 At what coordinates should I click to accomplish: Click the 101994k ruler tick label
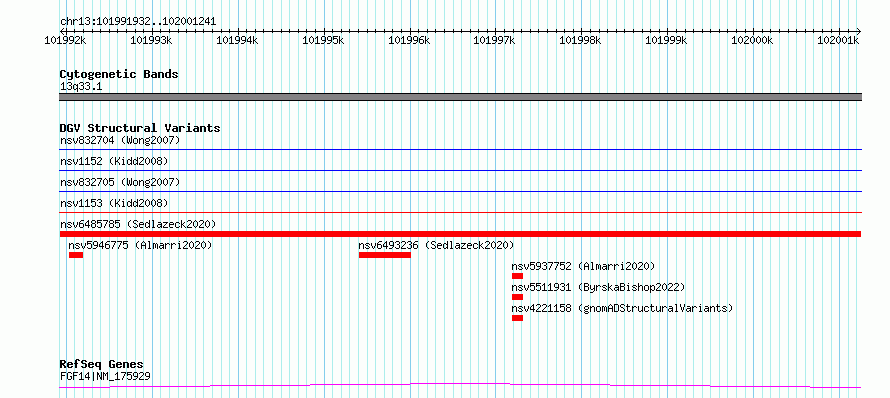pos(237,40)
